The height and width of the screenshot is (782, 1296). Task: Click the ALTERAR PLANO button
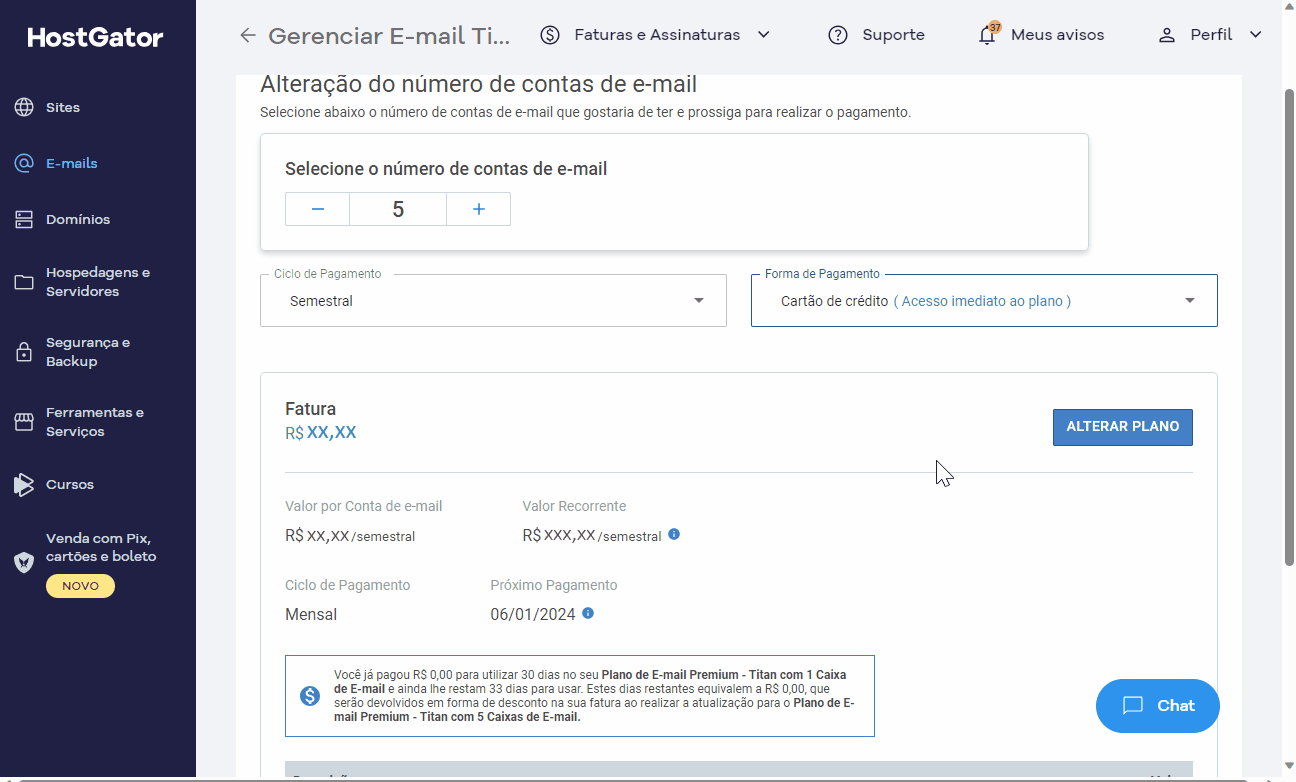coord(1122,427)
